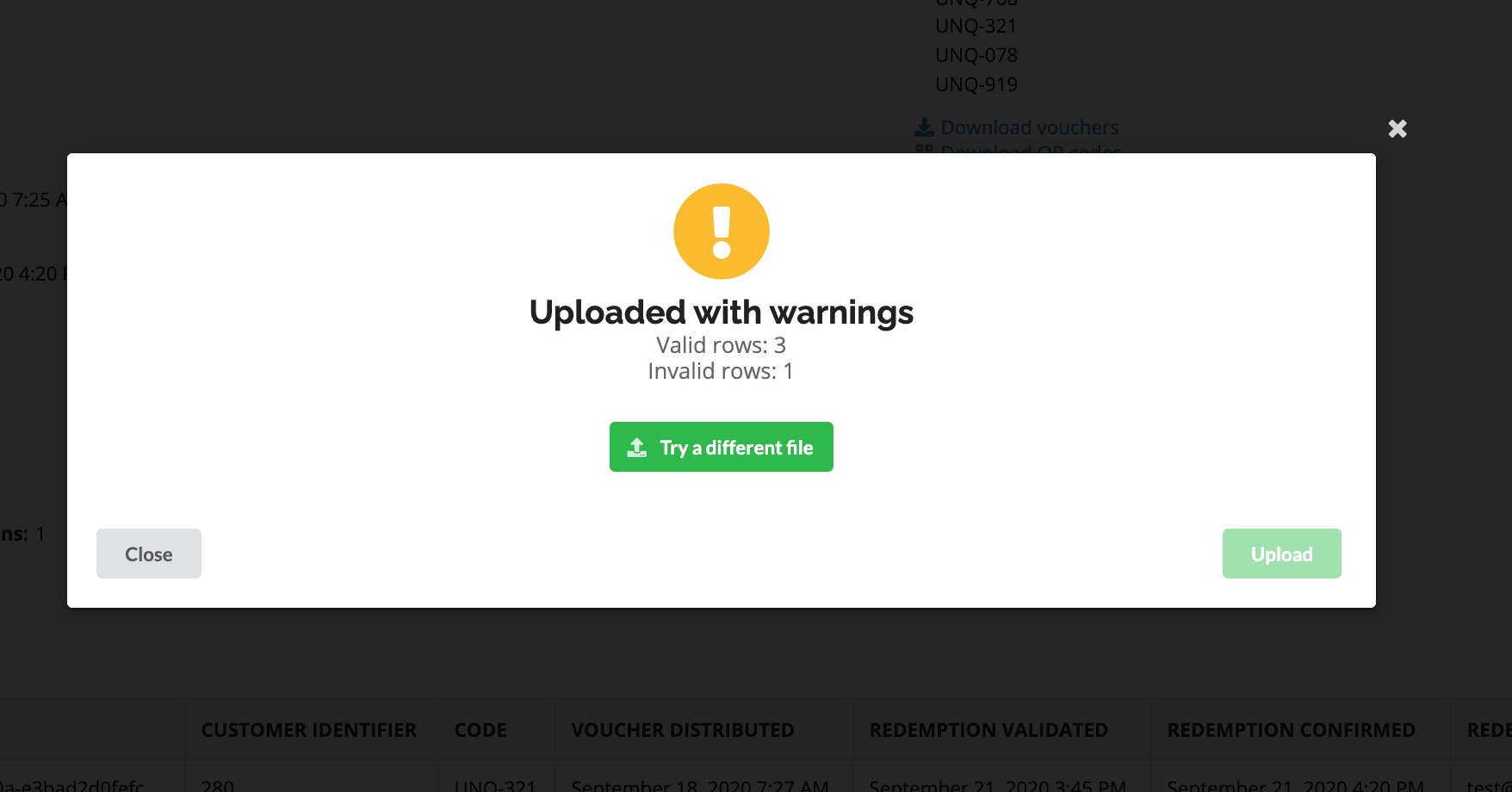Sort by Redemption Confirmed column header

click(1292, 730)
